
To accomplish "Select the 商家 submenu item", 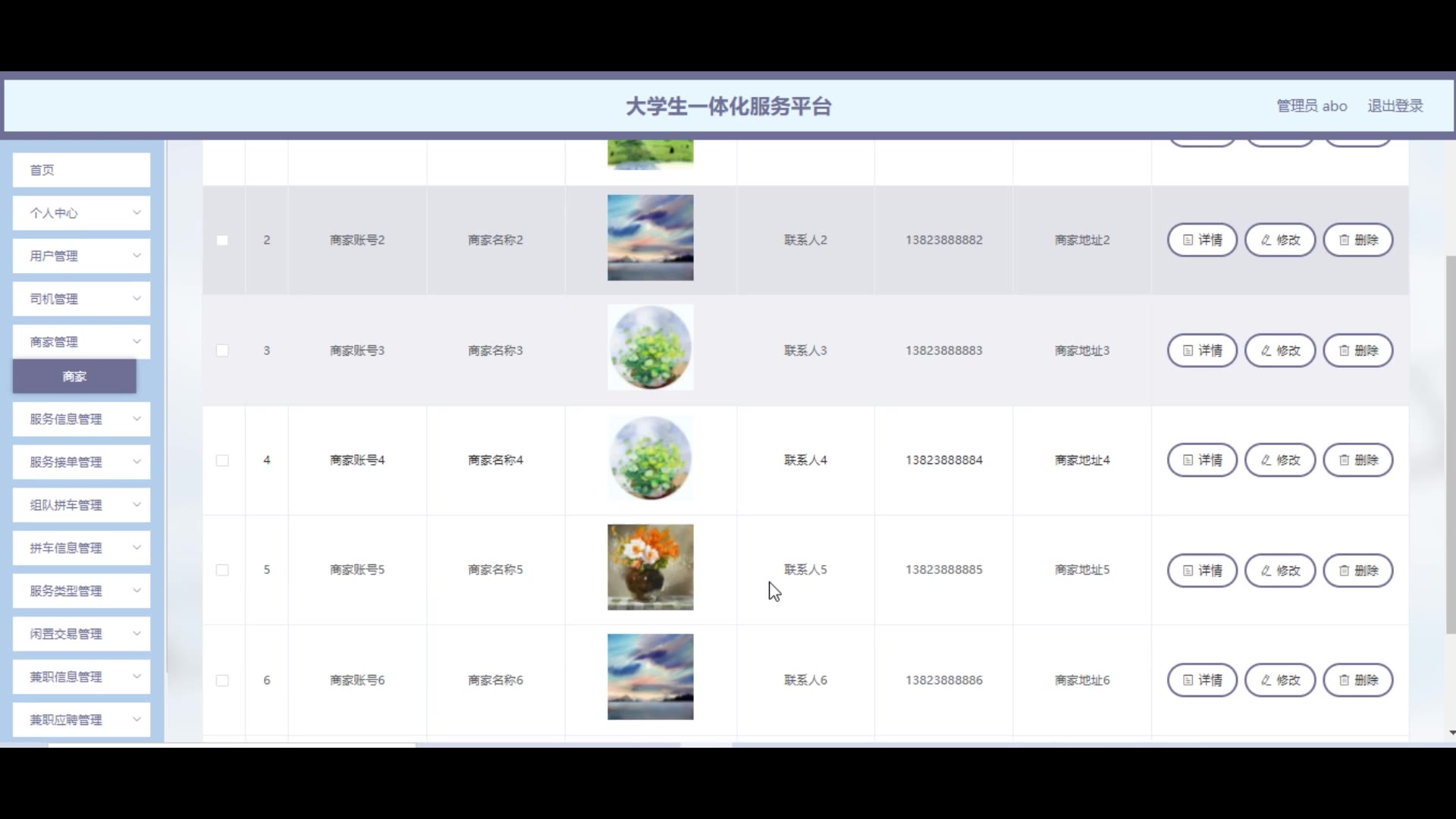I will (74, 377).
